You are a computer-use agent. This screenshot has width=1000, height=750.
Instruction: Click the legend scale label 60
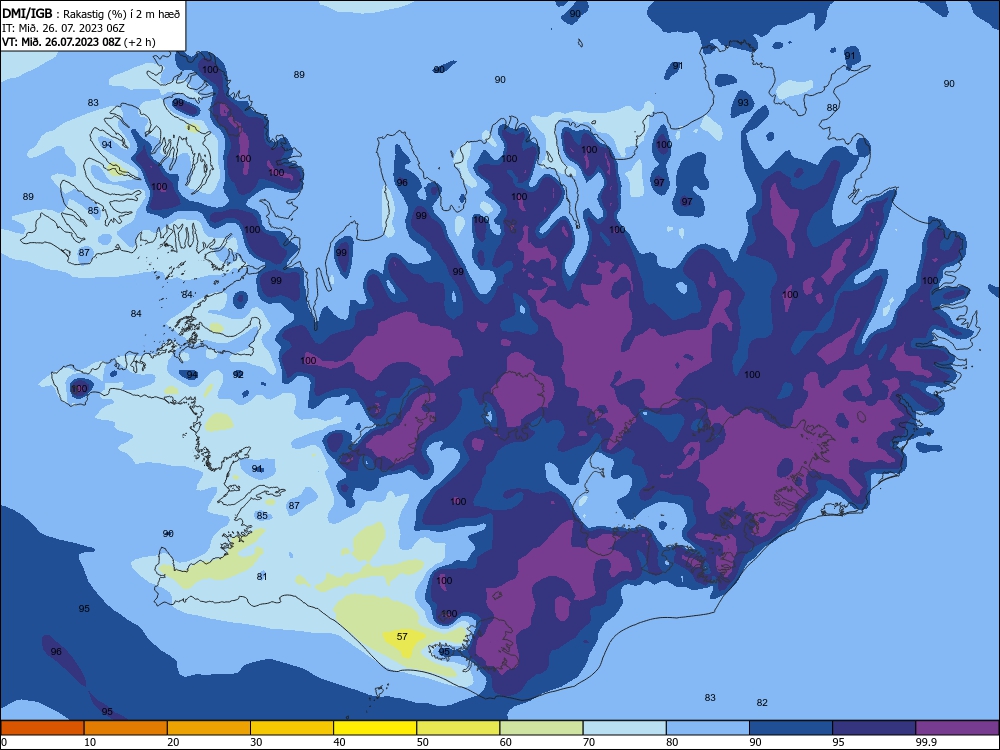506,742
